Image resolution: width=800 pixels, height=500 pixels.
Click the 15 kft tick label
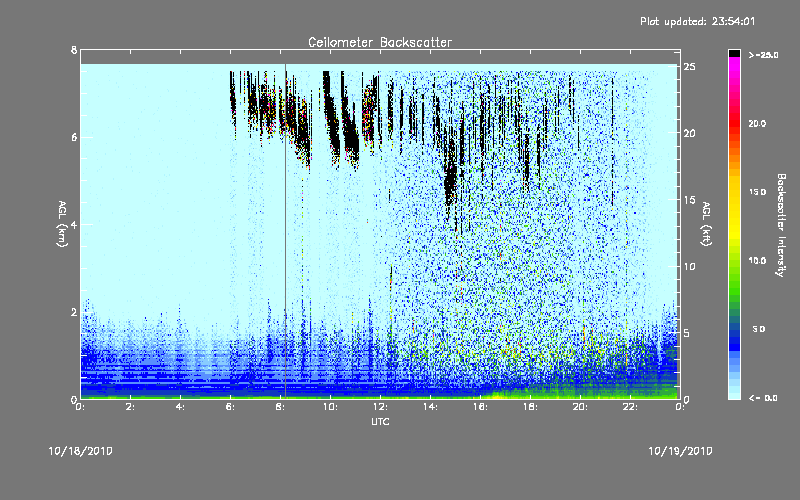689,200
